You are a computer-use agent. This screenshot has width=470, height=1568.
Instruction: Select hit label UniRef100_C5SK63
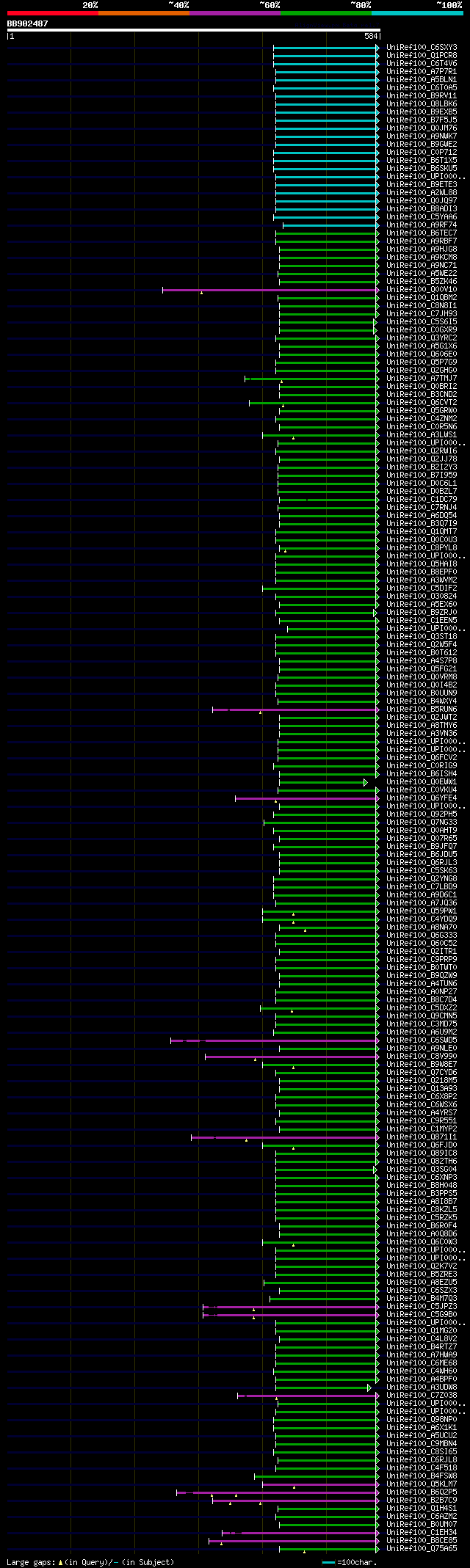pos(422,870)
